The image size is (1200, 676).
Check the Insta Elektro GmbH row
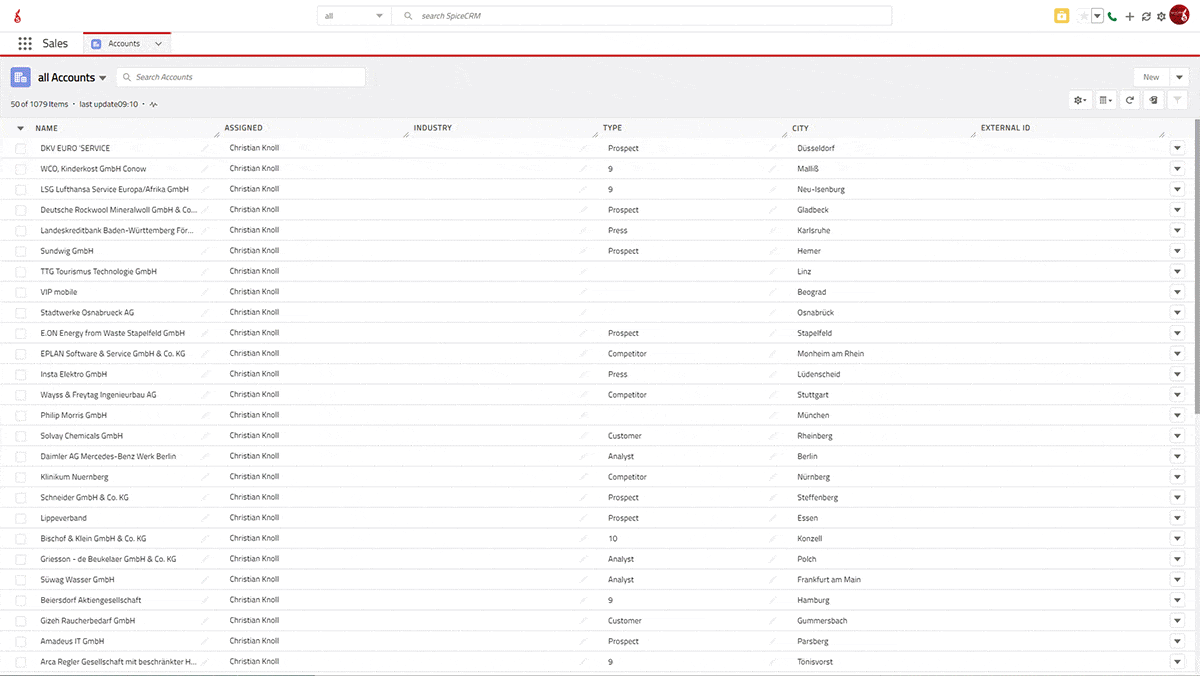click(x=20, y=374)
